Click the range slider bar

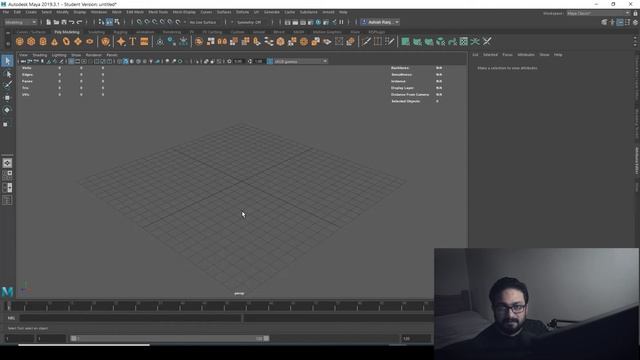(170, 338)
